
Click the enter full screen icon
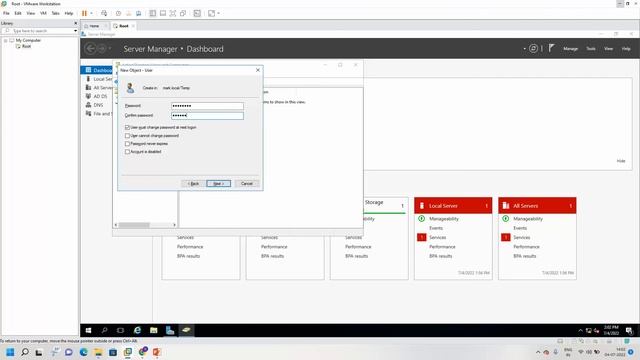(173, 13)
